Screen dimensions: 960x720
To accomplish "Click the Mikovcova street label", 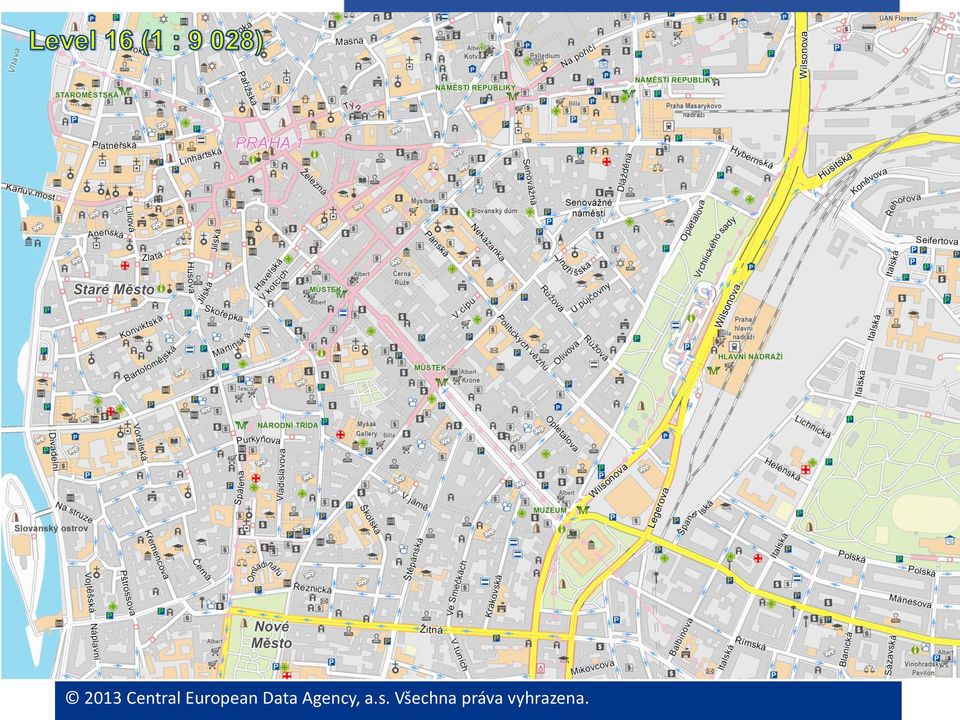I will 592,667.
